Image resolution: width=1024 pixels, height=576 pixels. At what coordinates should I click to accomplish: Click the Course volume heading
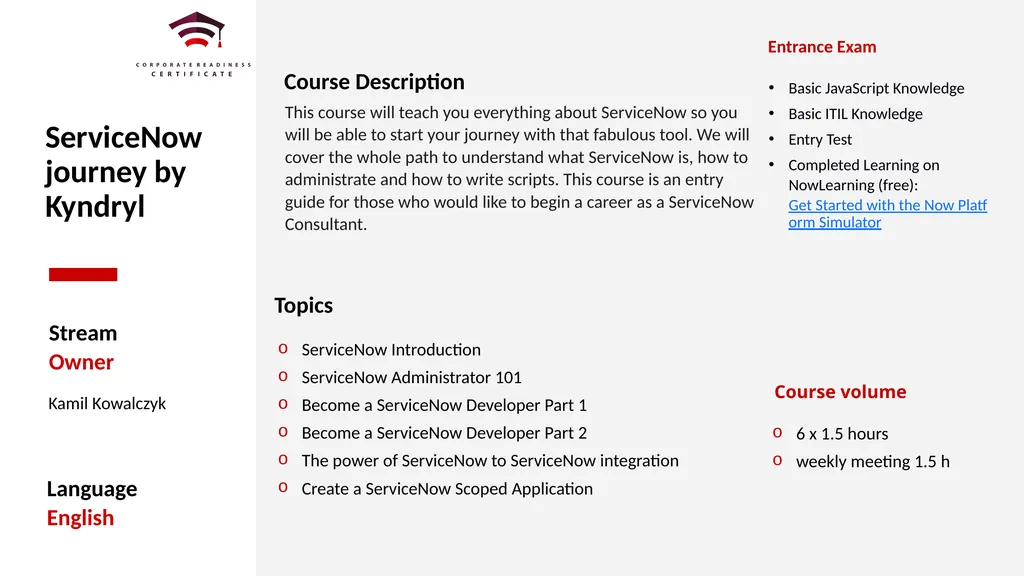(840, 392)
